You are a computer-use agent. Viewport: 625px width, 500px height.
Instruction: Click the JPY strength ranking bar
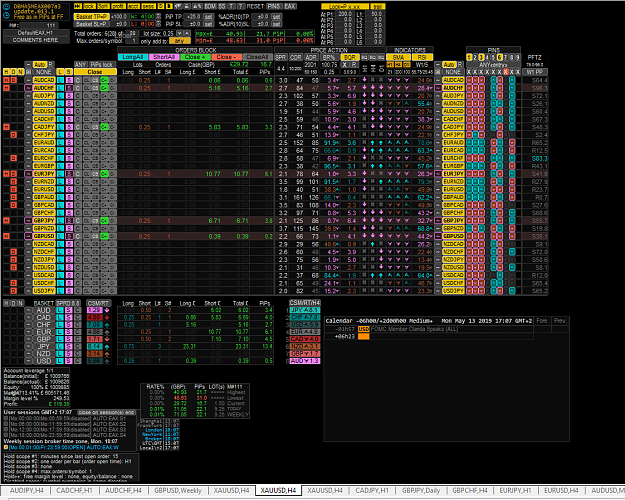coord(305,310)
